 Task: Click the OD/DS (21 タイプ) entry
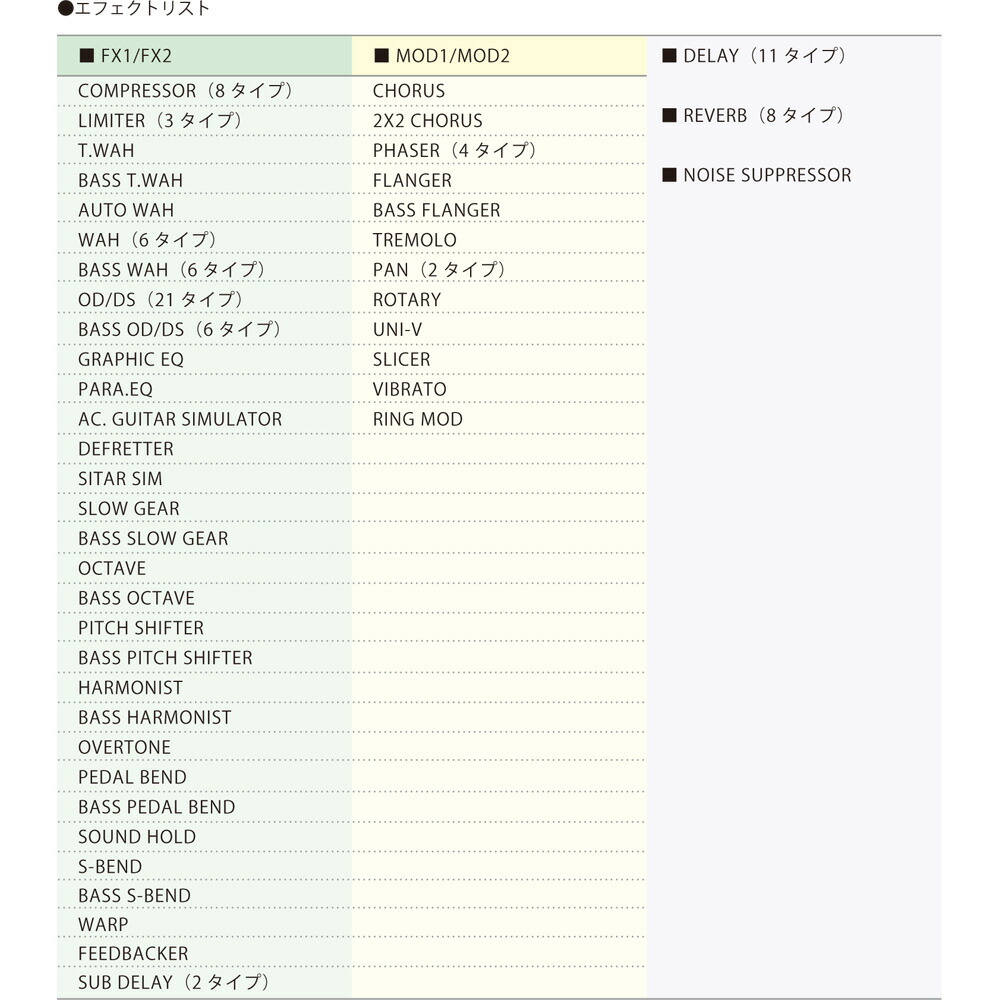161,300
